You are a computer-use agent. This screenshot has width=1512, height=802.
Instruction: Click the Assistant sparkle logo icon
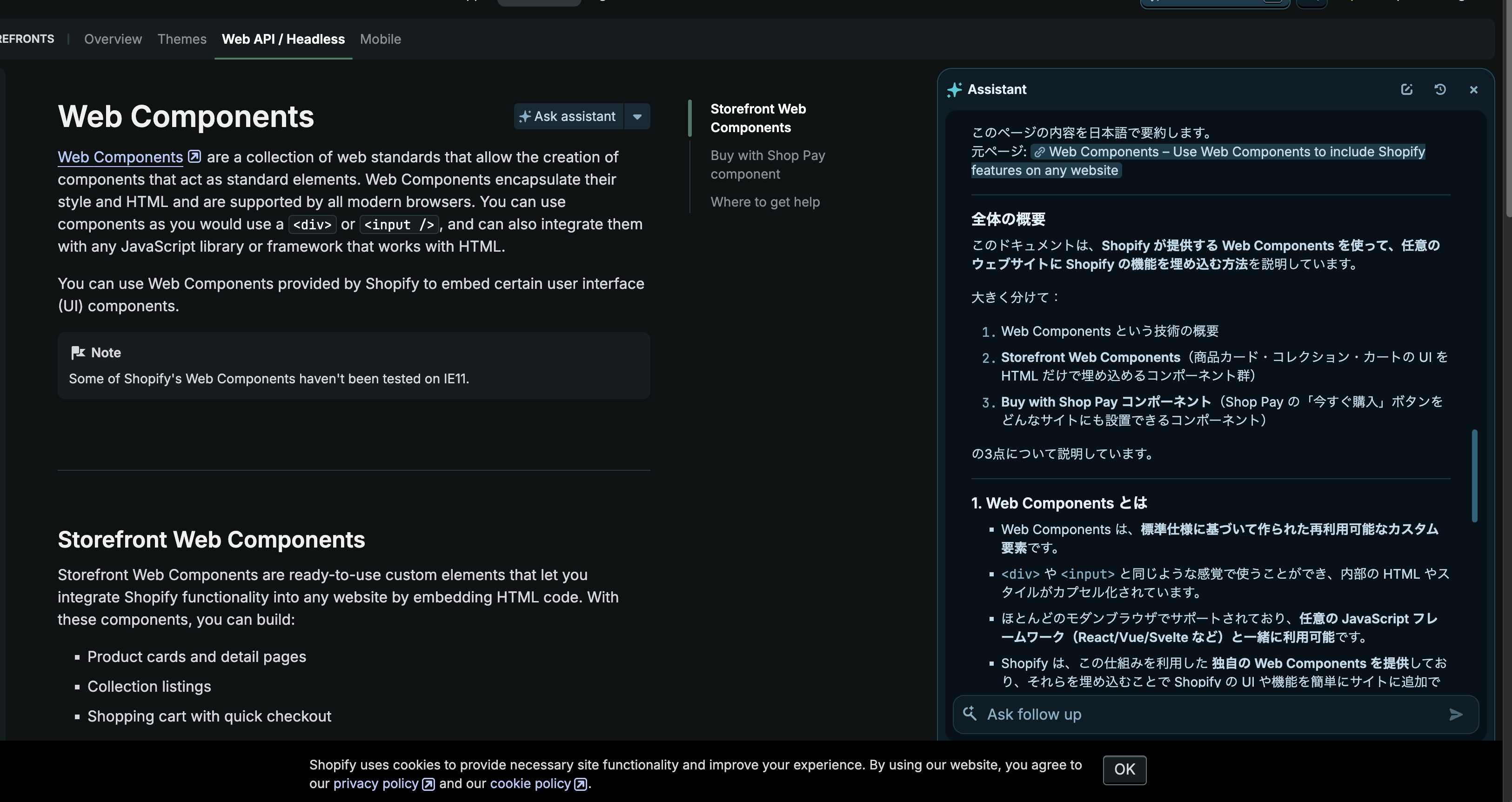[954, 90]
